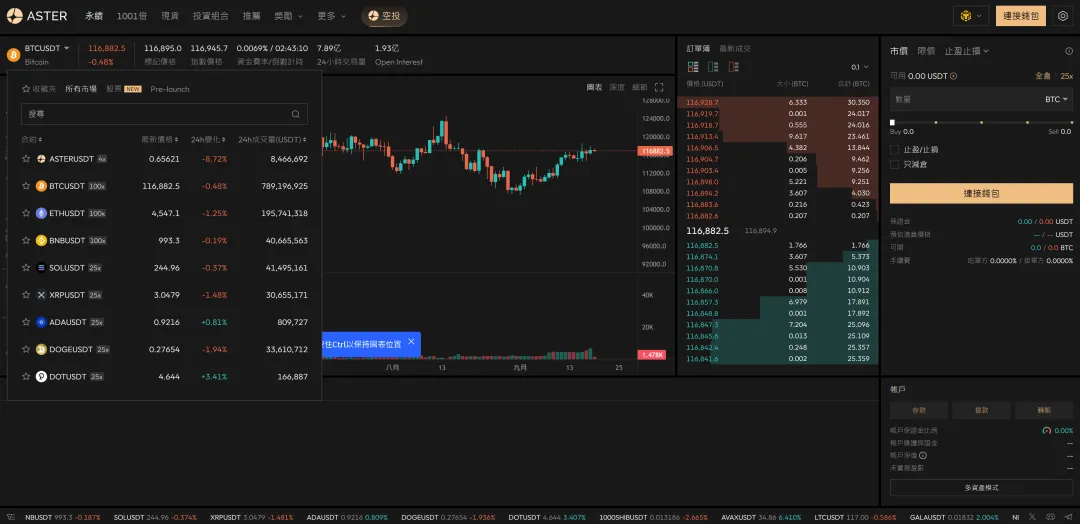Screen dimensions: 1080x524
Task: Star the ETHUSDT contract row
Action: click(x=26, y=213)
